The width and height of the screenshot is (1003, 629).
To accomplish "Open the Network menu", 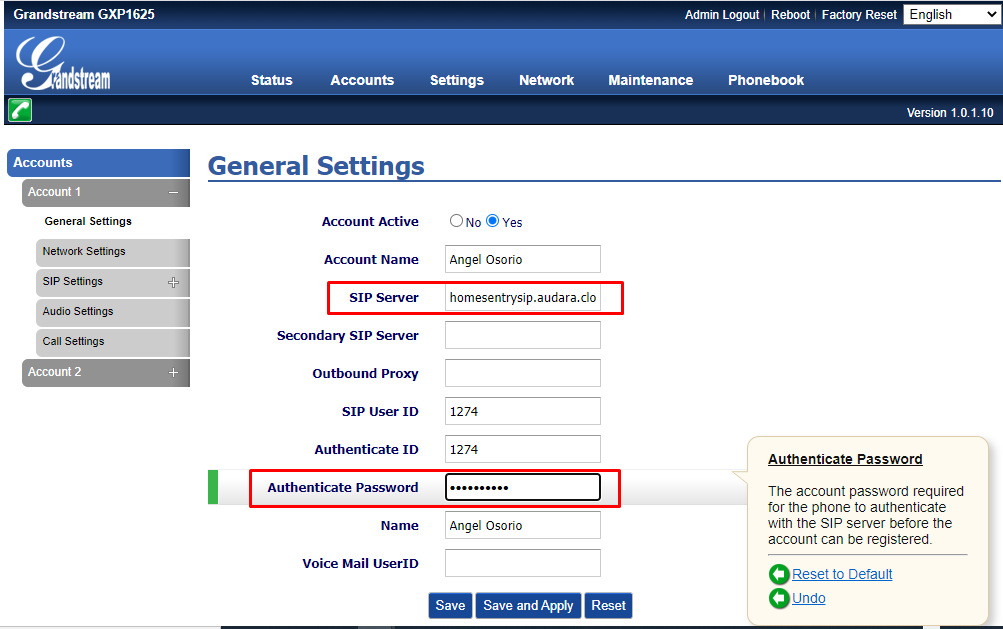I will click(x=546, y=80).
